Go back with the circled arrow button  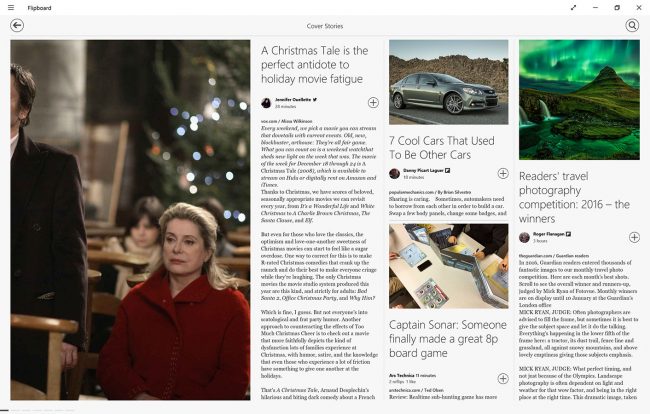[x=17, y=25]
